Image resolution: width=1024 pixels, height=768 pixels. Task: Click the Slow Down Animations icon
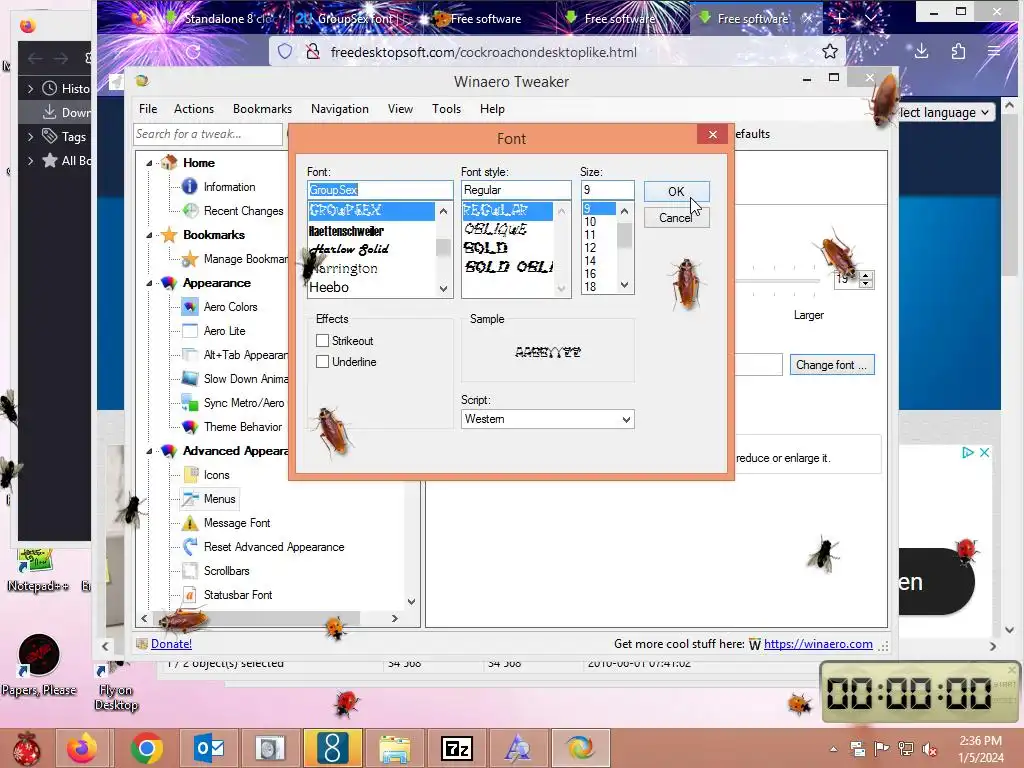point(190,379)
